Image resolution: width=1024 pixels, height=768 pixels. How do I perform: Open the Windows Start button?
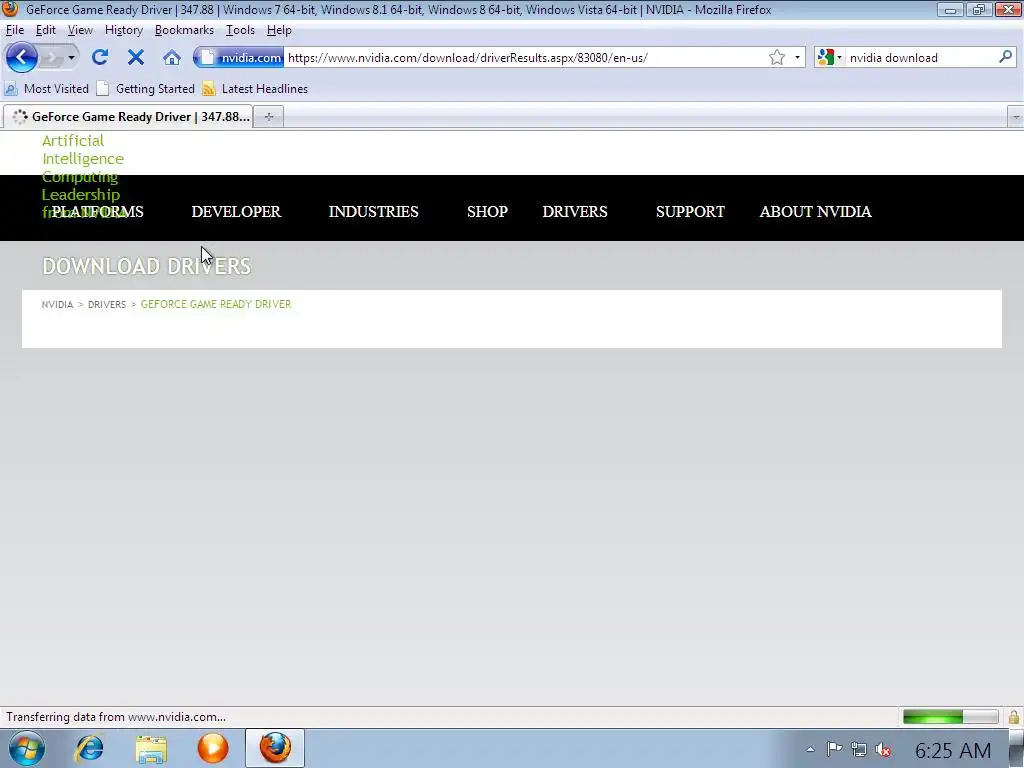pyautogui.click(x=27, y=748)
